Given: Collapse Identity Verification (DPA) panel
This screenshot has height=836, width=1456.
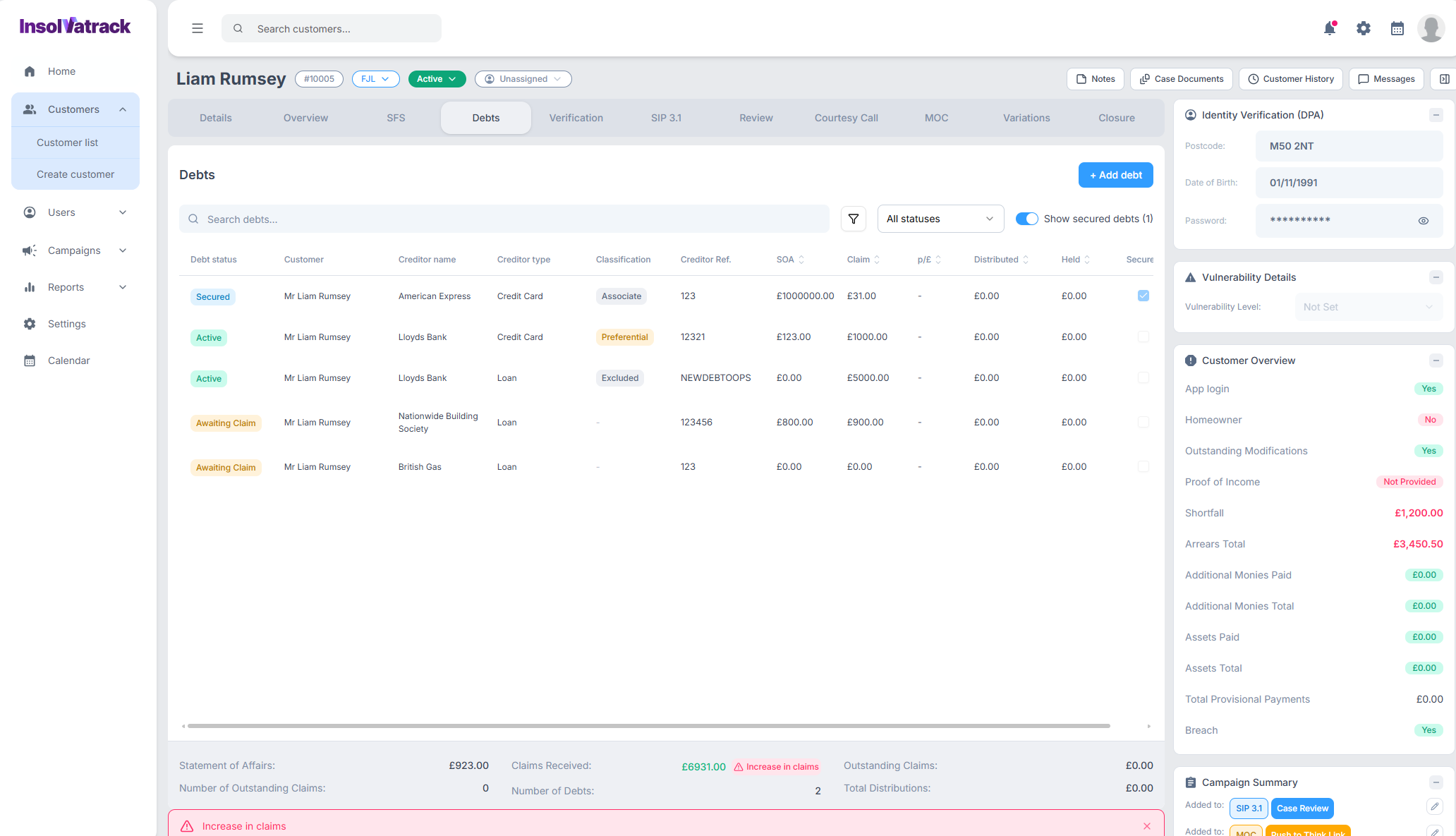Looking at the screenshot, I should 1436,115.
